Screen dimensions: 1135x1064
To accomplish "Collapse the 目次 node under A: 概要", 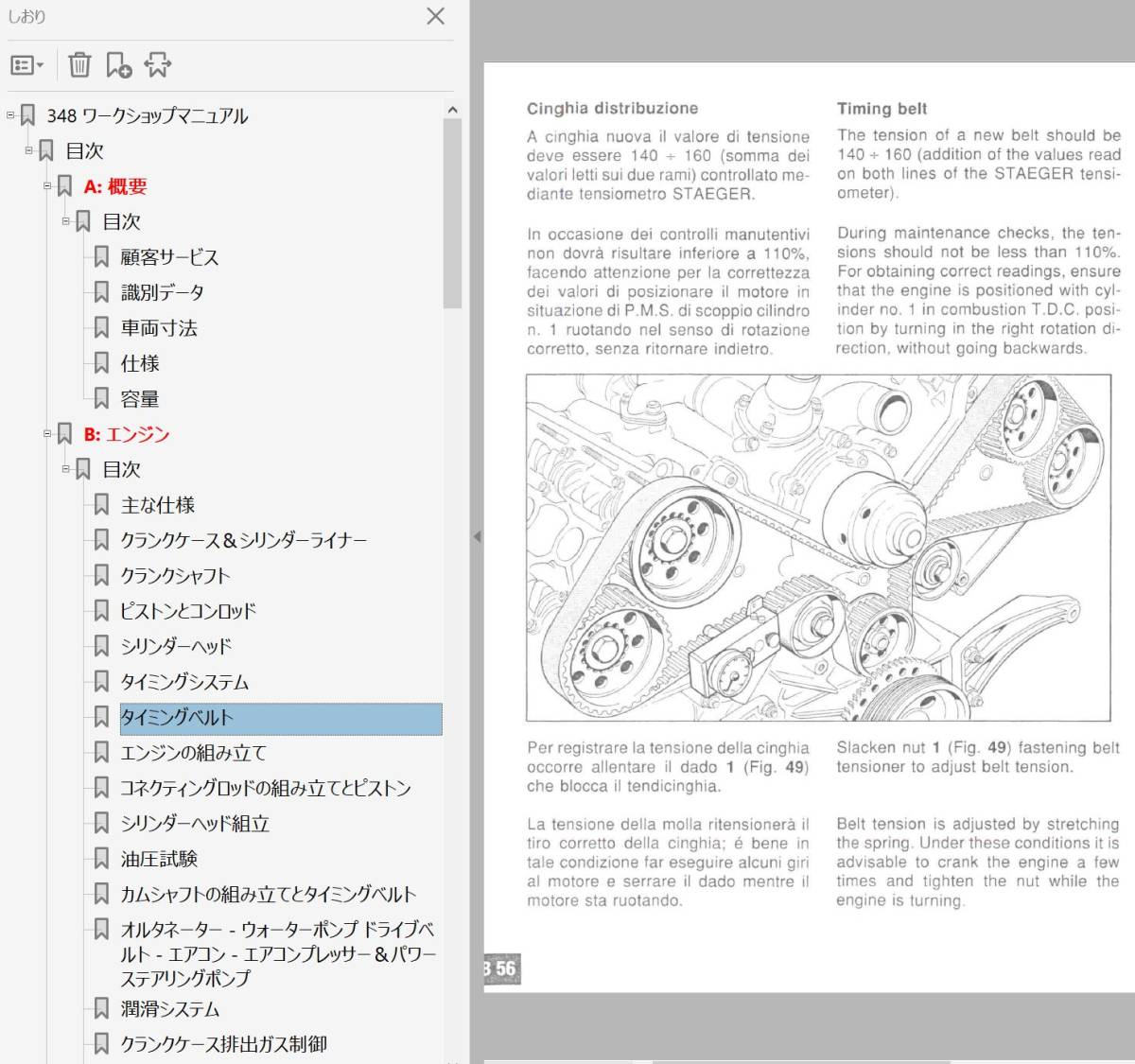I will (66, 221).
